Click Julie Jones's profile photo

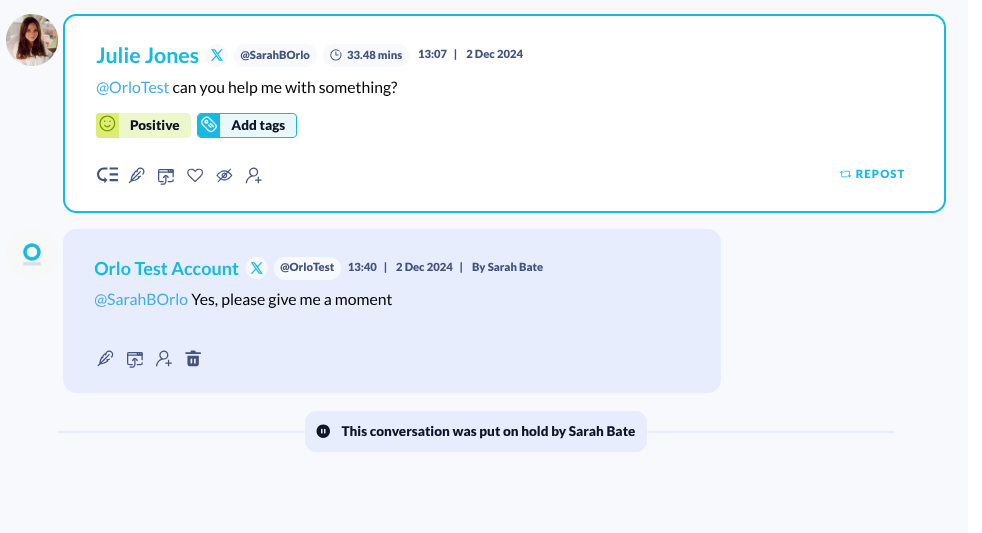tap(32, 40)
